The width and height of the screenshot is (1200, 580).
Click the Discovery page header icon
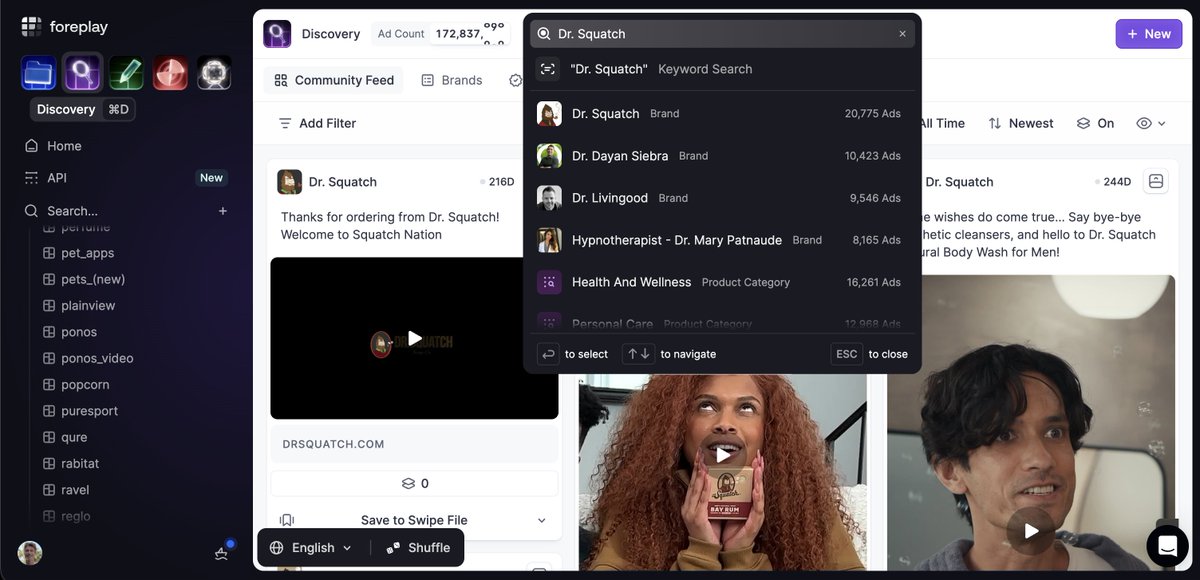tap(277, 34)
